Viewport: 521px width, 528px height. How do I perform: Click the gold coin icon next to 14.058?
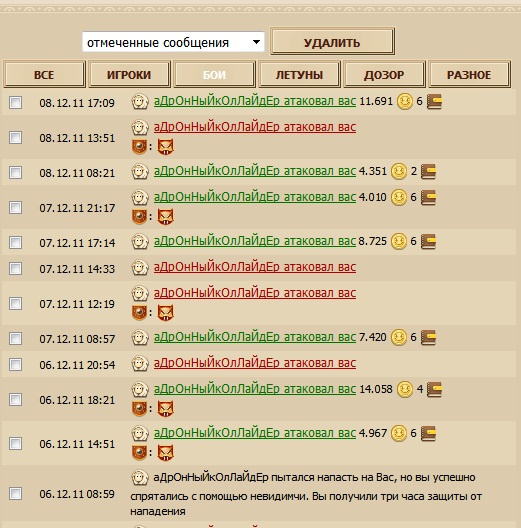[405, 390]
